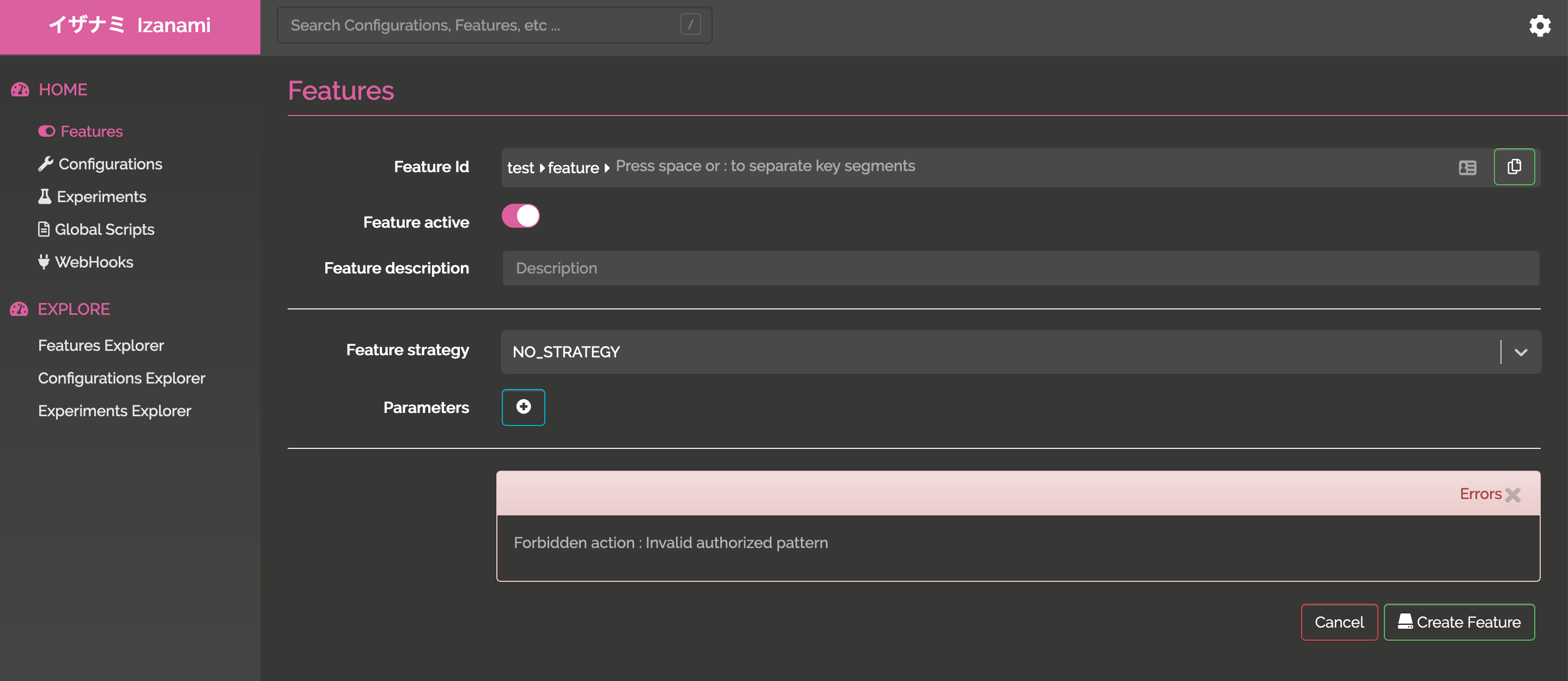
Task: Dismiss the Errors panel with the X
Action: pyautogui.click(x=1512, y=495)
